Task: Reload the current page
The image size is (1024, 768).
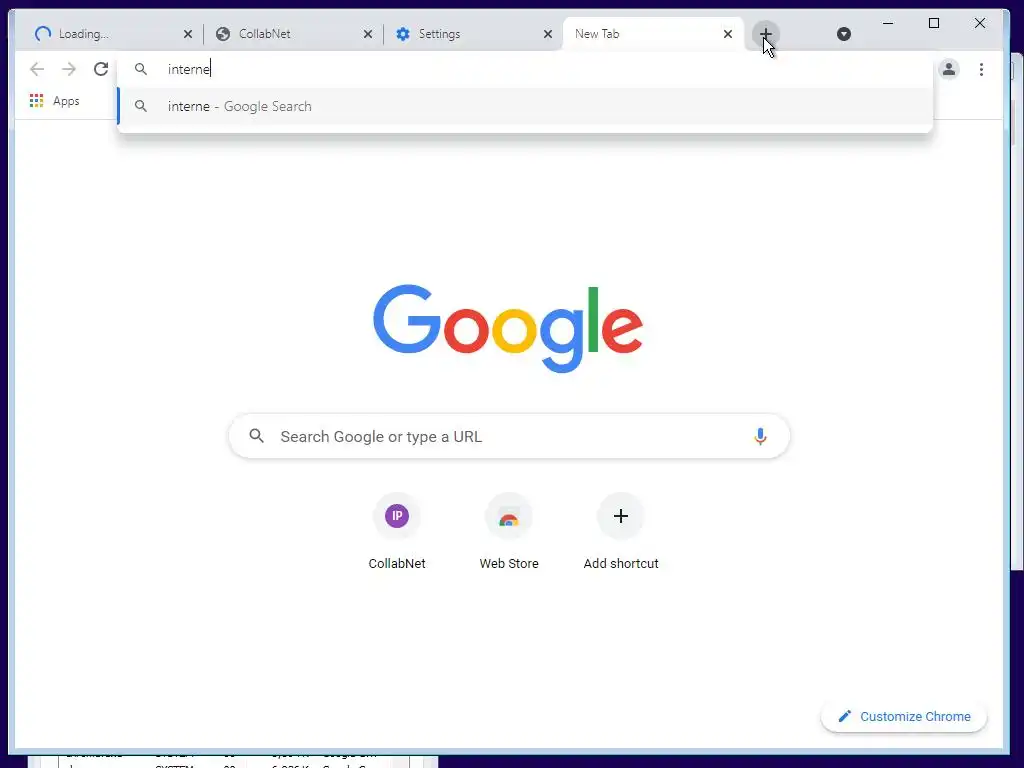Action: point(101,69)
